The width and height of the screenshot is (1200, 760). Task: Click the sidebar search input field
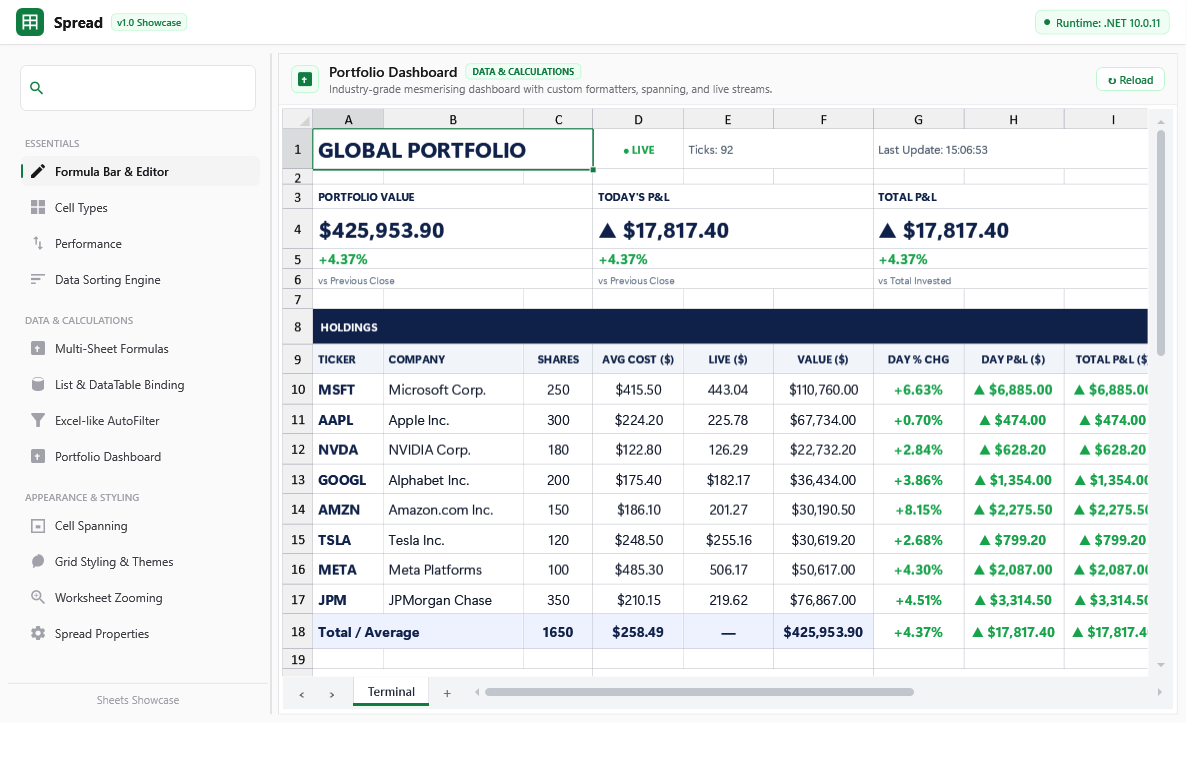click(138, 88)
